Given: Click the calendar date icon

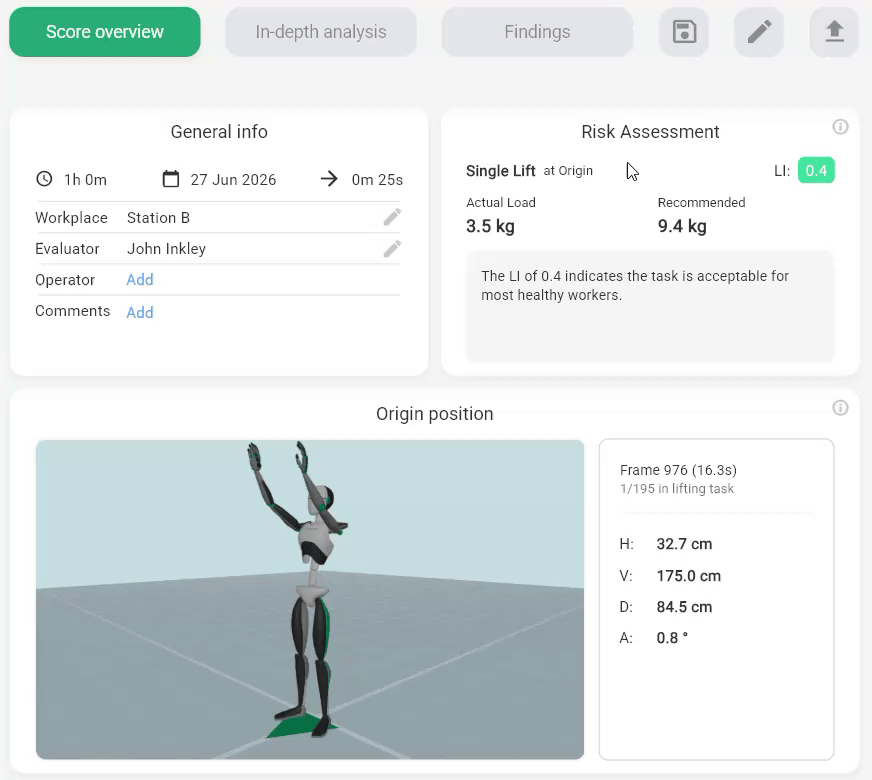Looking at the screenshot, I should [x=171, y=179].
